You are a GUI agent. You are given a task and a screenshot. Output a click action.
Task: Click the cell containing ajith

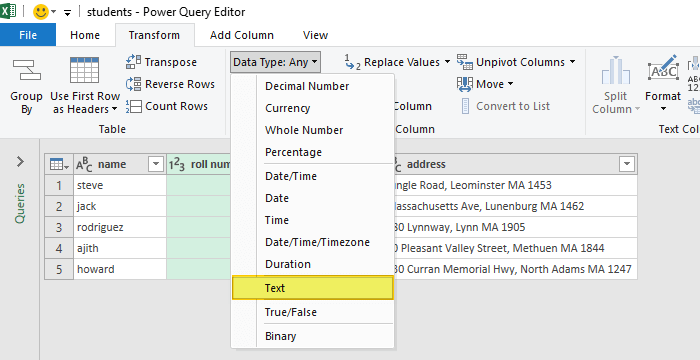pos(120,248)
